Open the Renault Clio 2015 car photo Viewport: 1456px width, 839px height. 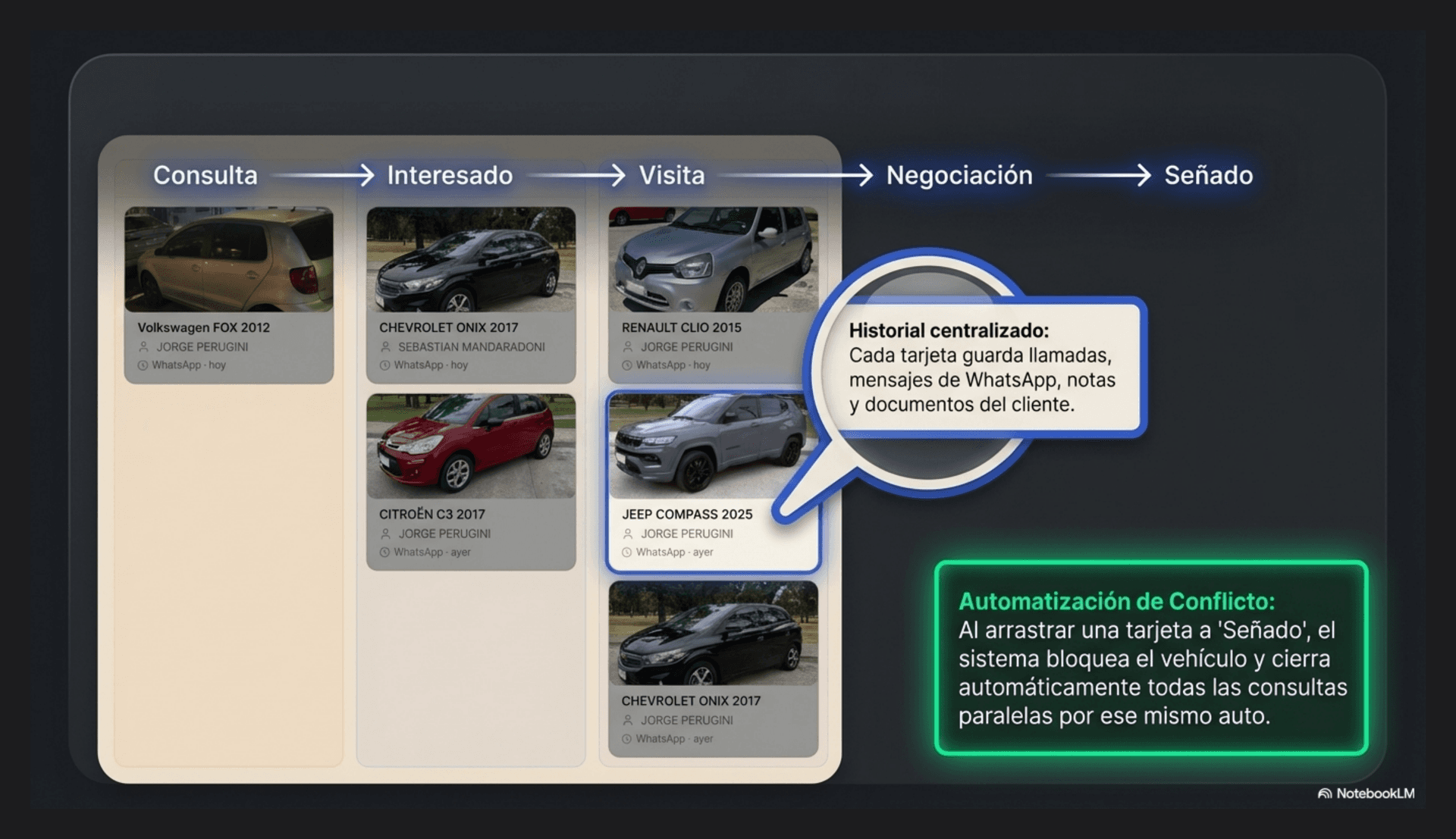[x=713, y=259]
